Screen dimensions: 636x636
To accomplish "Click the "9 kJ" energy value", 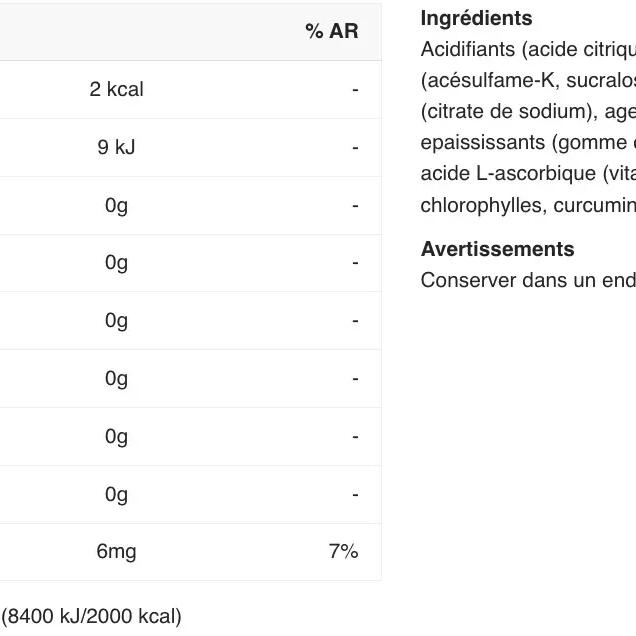I will tap(116, 148).
